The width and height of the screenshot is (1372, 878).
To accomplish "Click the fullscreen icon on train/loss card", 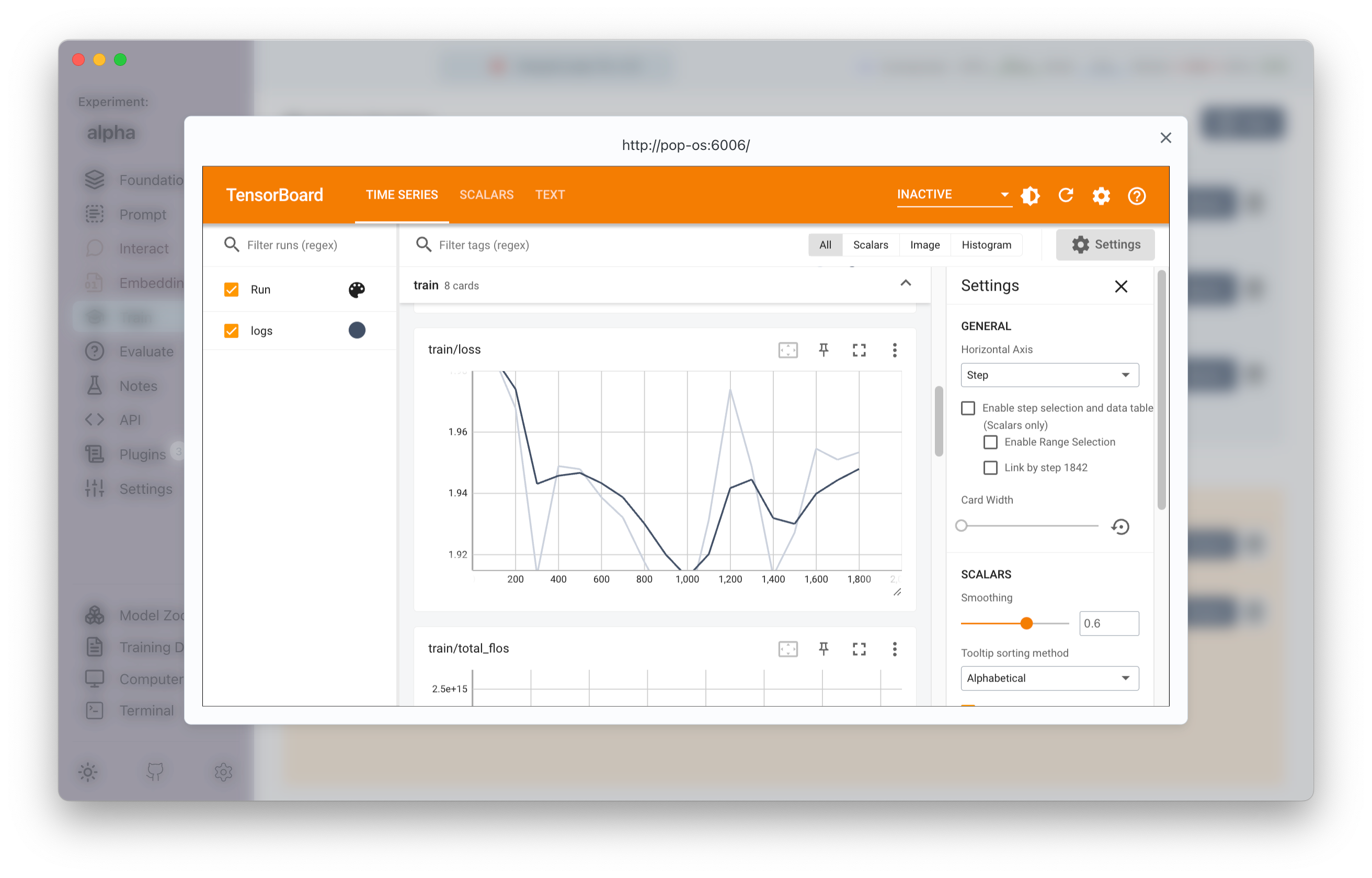I will 859,349.
